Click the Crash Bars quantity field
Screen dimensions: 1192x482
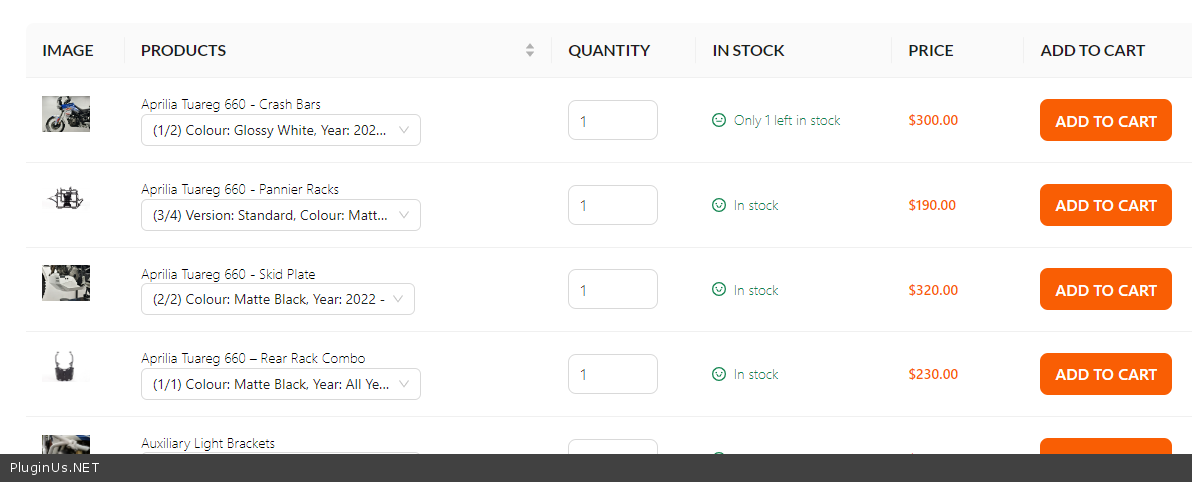click(612, 120)
